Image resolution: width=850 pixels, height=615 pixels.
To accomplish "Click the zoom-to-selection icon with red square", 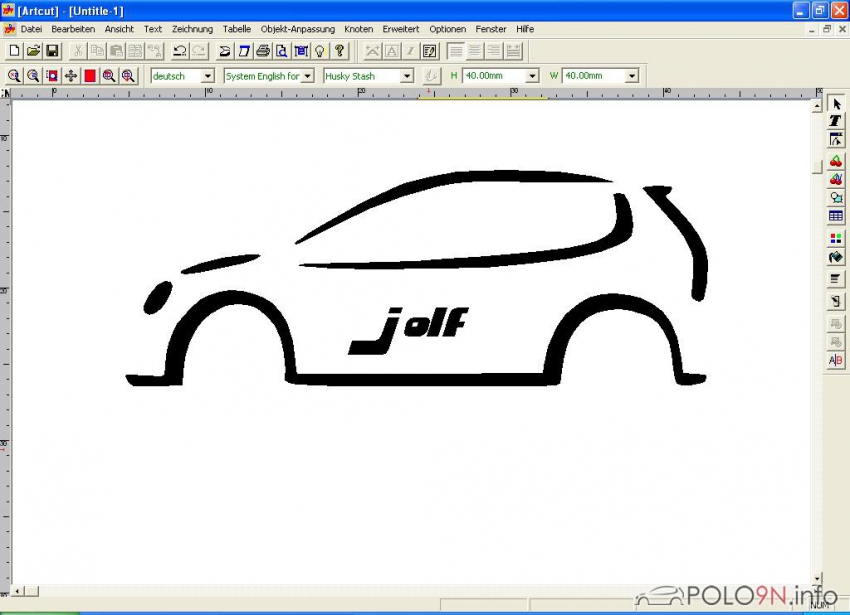I will 52,76.
